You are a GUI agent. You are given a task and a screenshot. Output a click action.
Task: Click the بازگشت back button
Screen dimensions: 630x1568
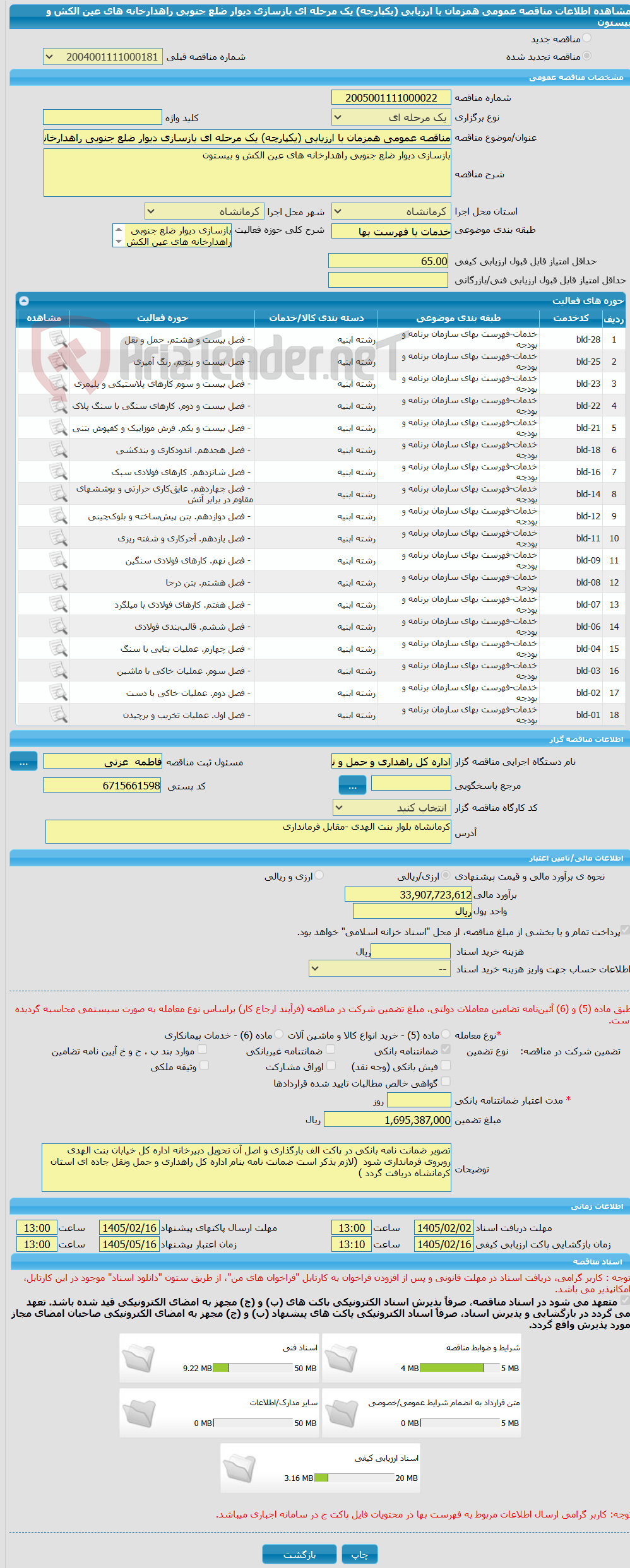click(299, 1553)
